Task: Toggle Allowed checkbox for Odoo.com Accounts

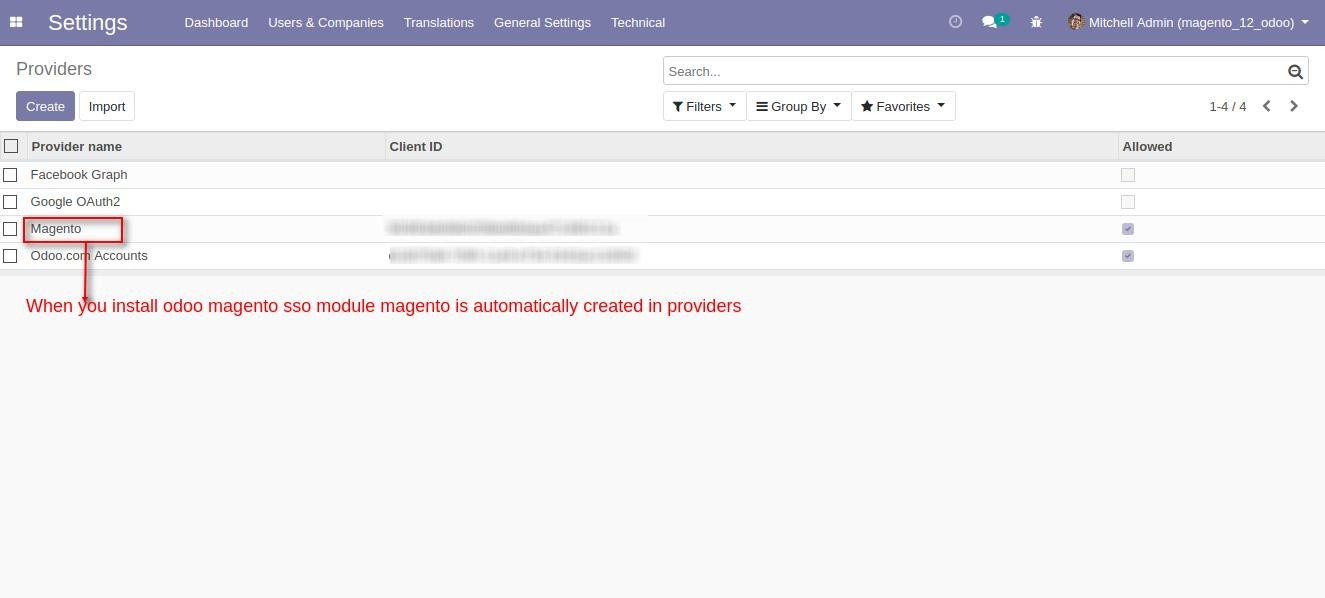Action: (x=1128, y=256)
